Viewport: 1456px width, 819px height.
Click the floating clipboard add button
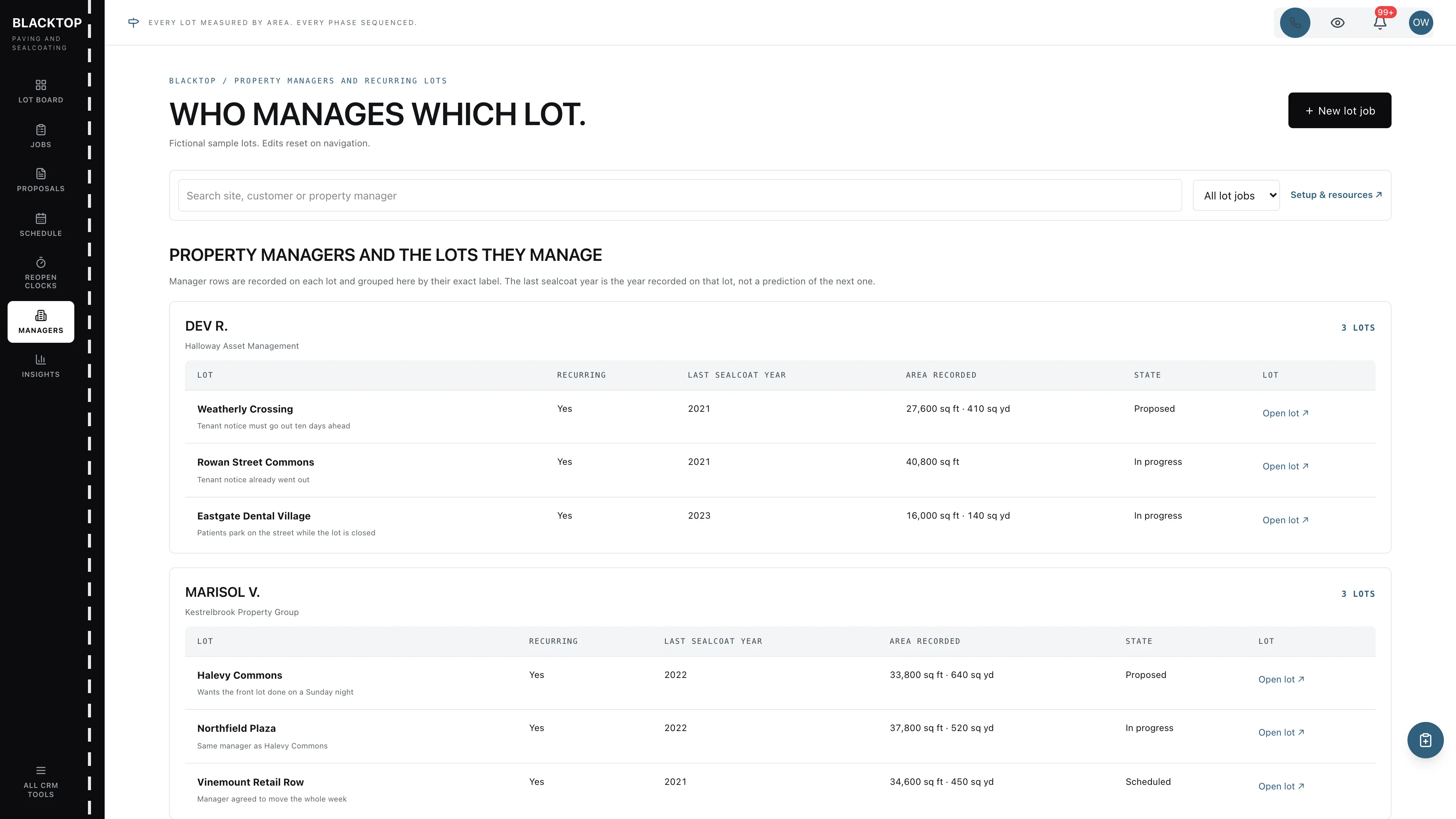(1425, 740)
